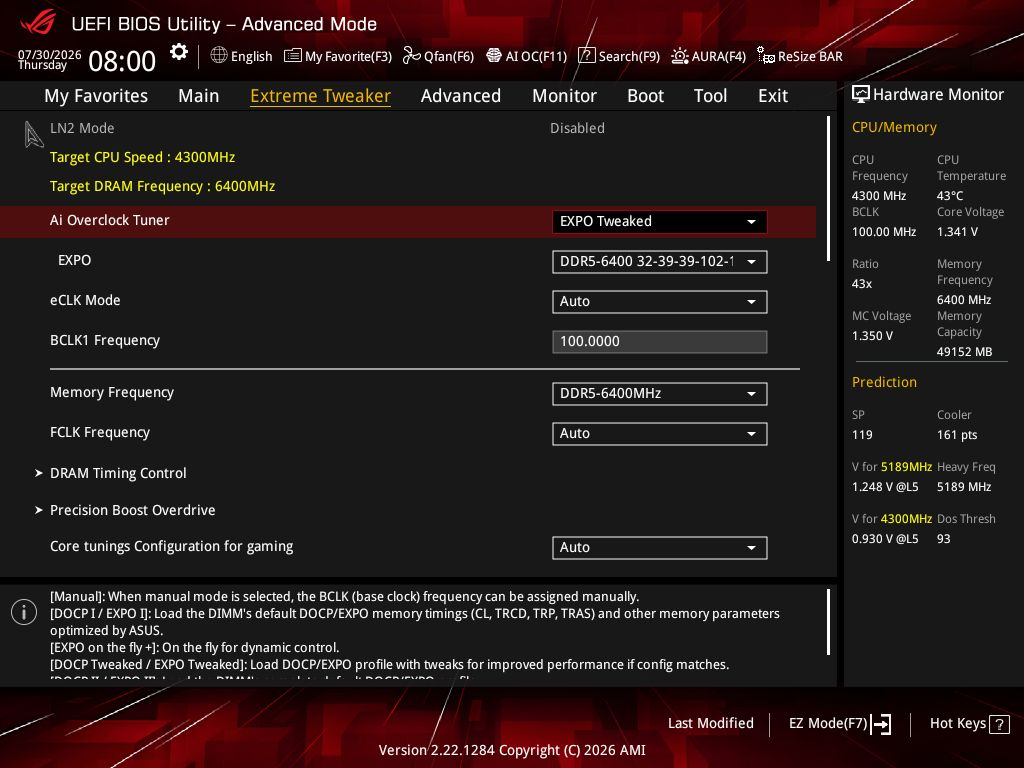Click the 100.00 MHz BCLK value
This screenshot has height=768, width=1024.
884,232
